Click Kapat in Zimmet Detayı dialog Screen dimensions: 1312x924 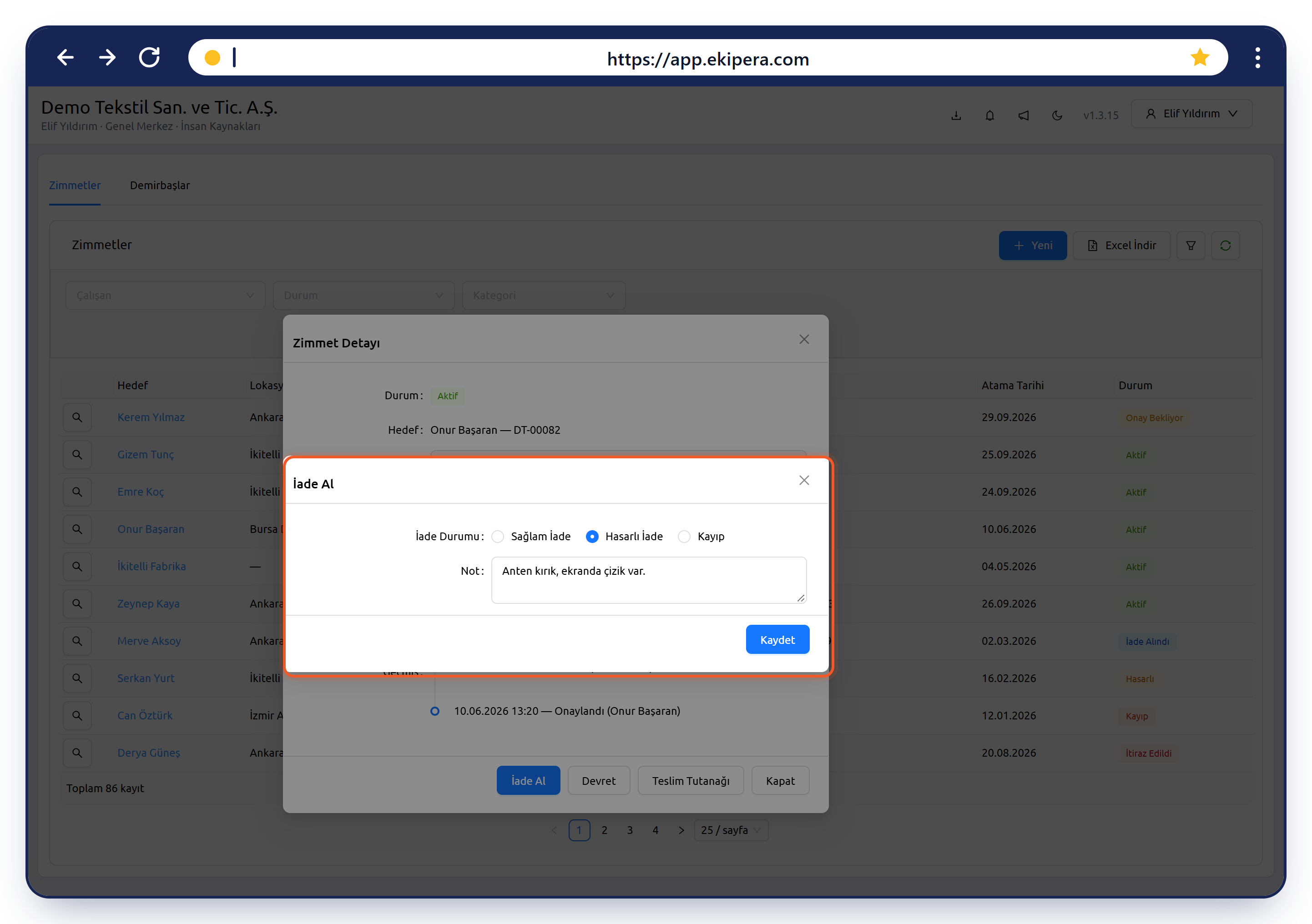point(780,781)
